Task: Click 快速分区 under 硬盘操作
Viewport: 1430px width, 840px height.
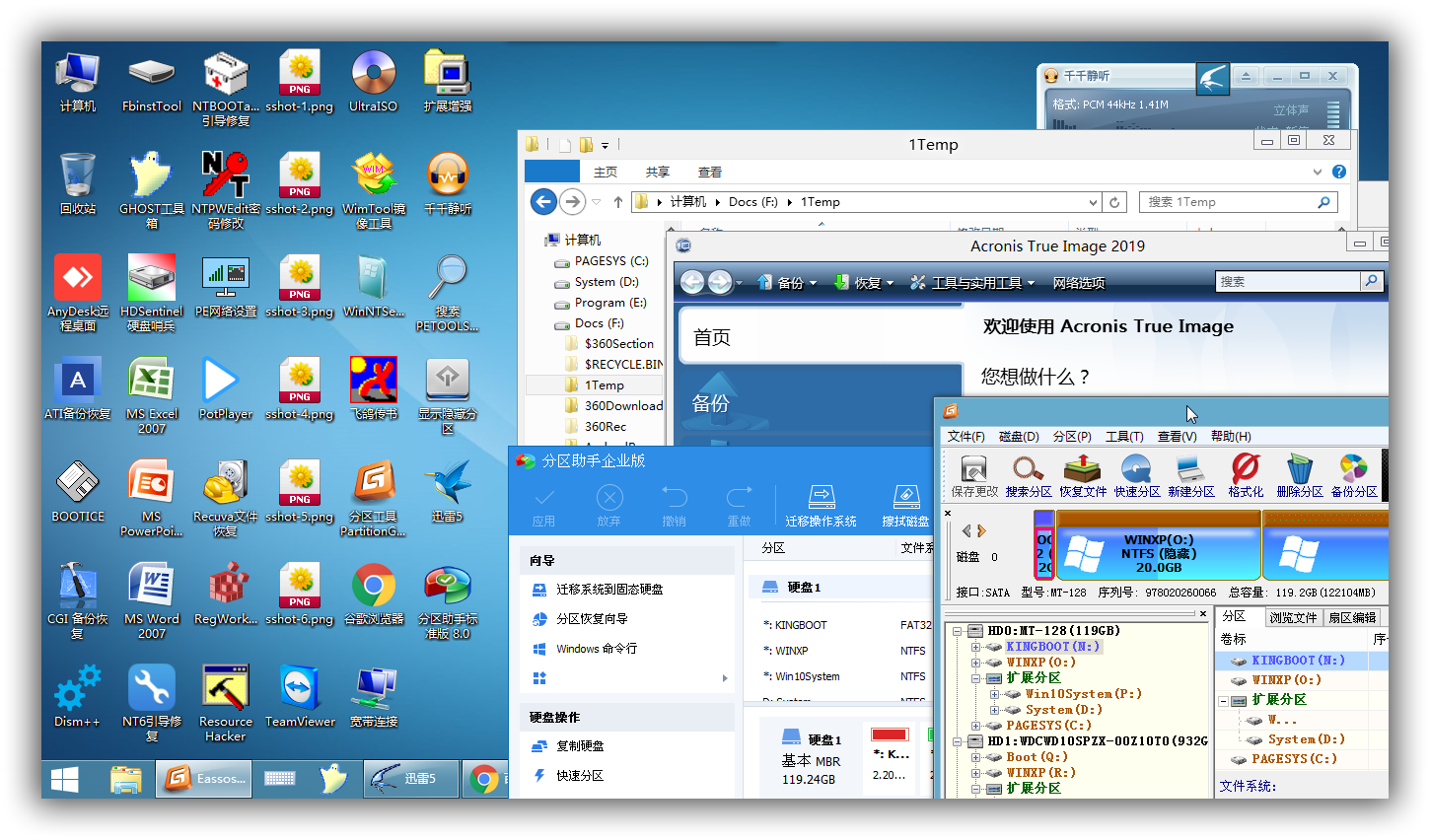Action: pos(580,775)
